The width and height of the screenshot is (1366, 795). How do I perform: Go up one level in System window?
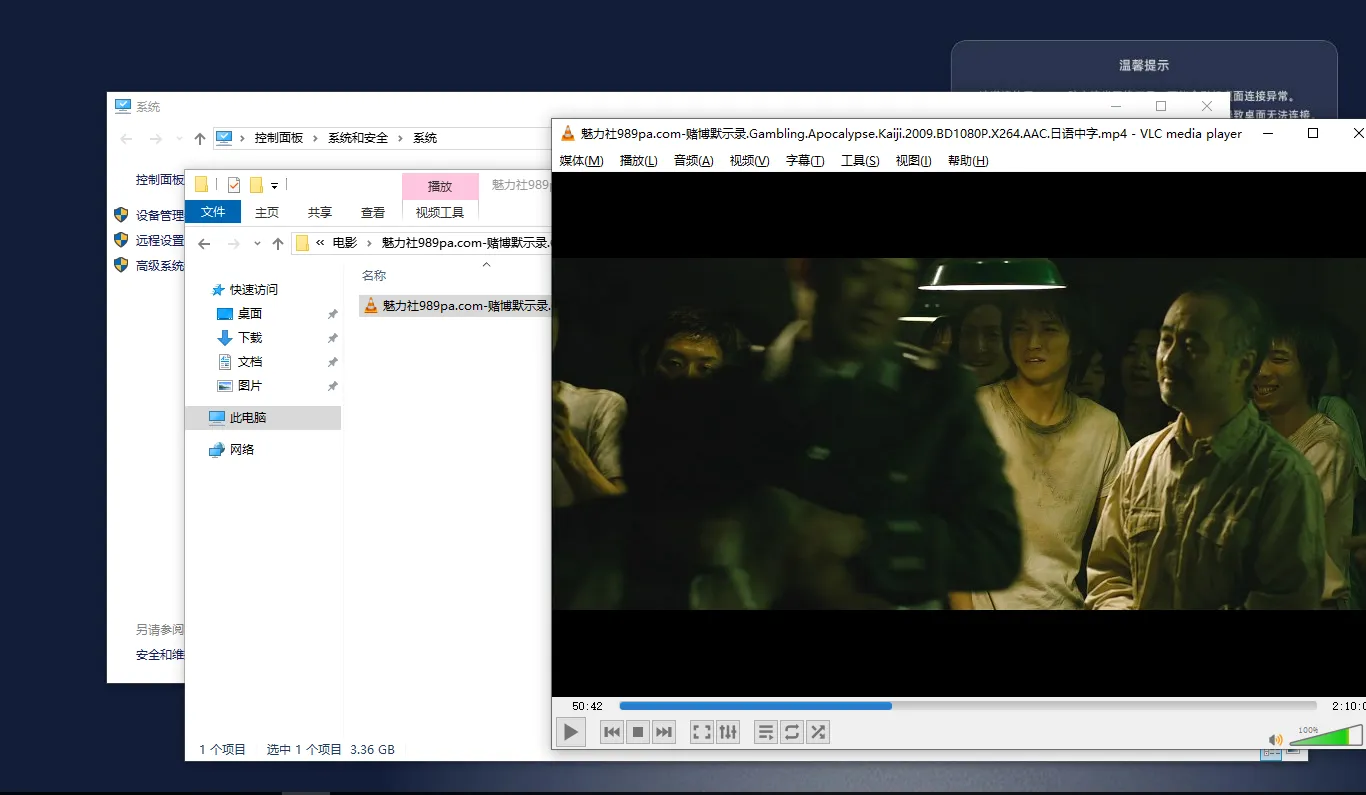(x=200, y=138)
